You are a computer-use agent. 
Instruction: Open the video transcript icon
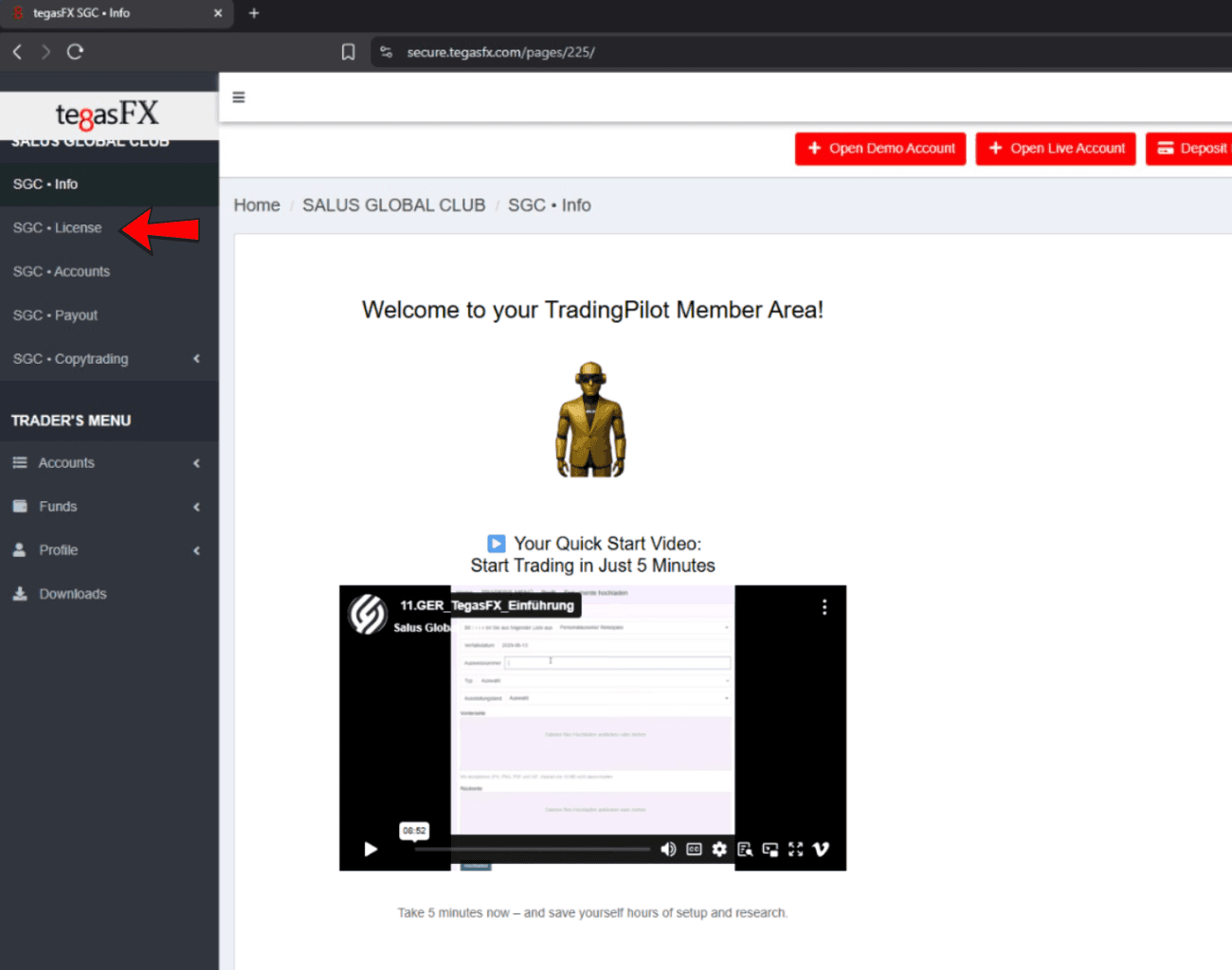coord(745,849)
